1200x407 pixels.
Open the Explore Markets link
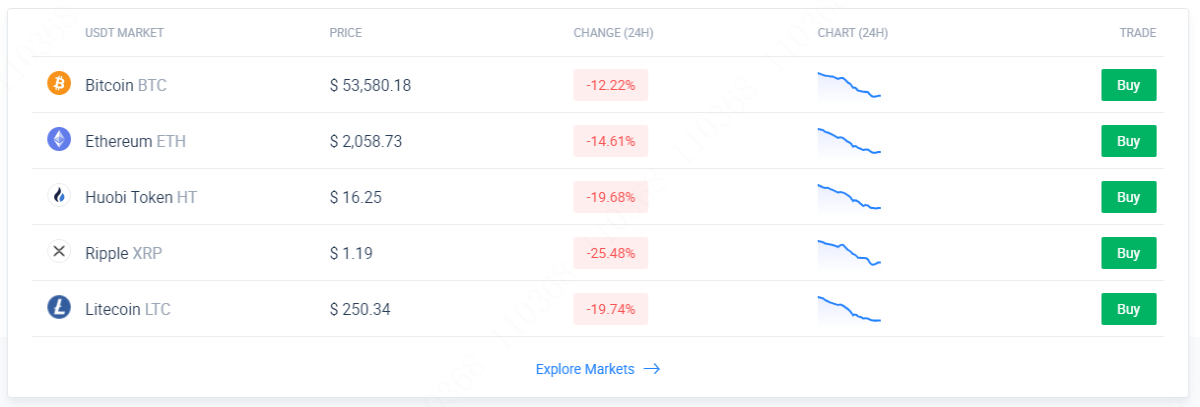[598, 369]
